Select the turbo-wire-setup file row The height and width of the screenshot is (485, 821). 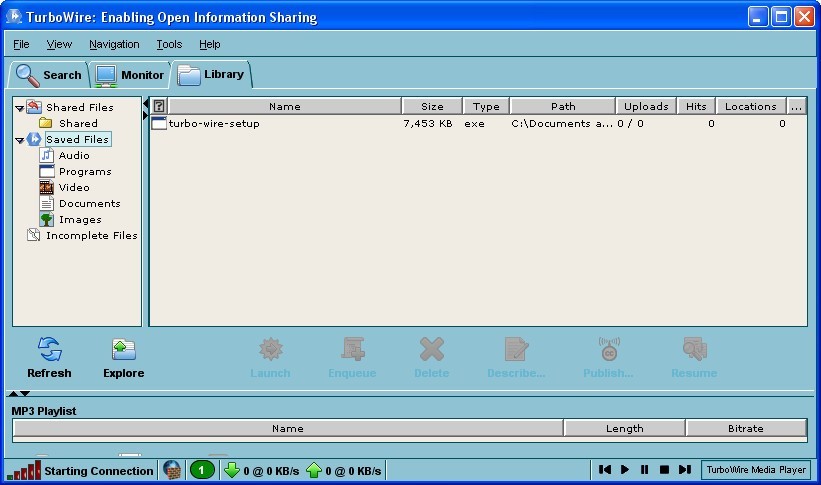(213, 124)
